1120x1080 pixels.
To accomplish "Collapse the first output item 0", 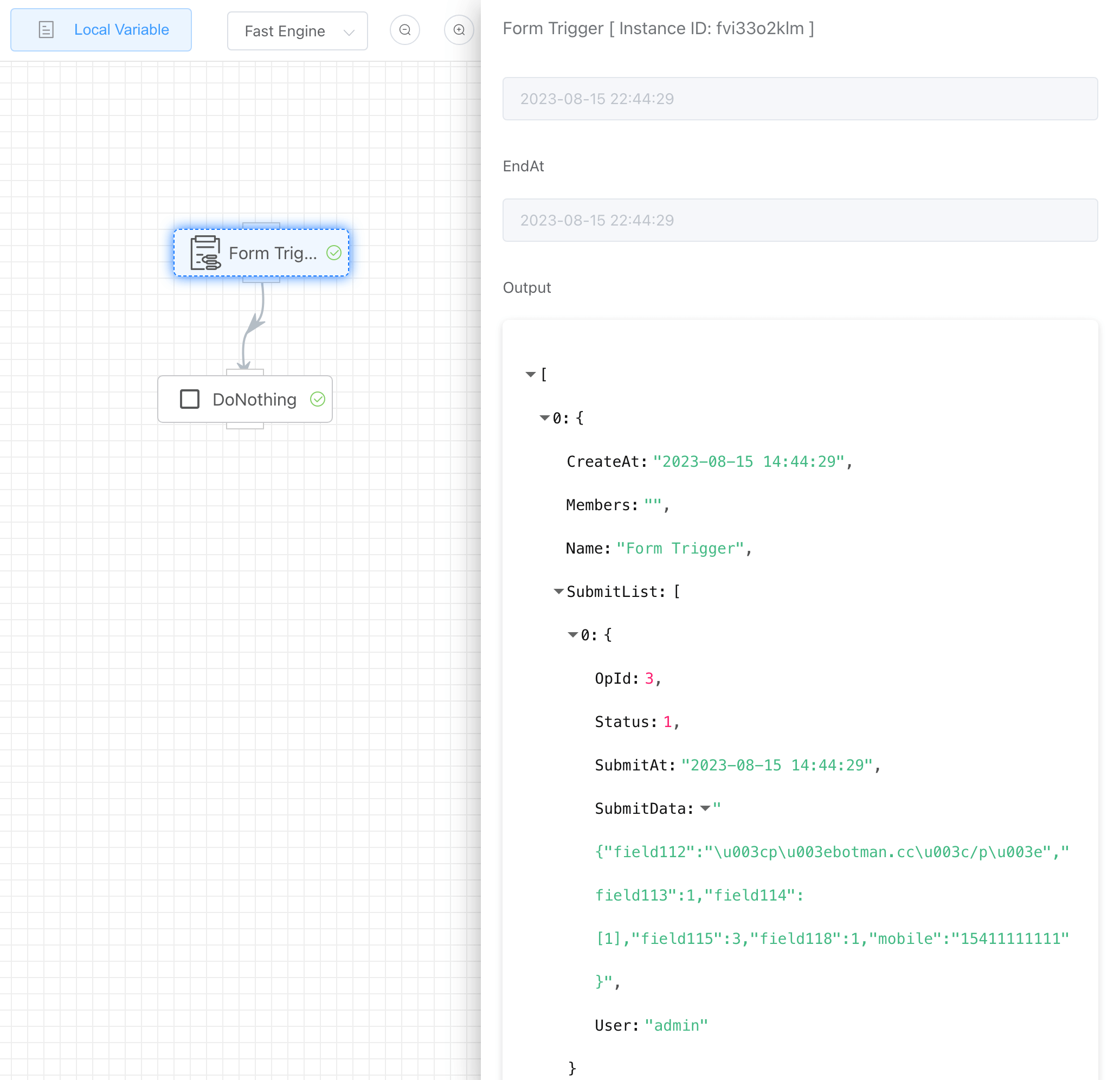I will 545,417.
